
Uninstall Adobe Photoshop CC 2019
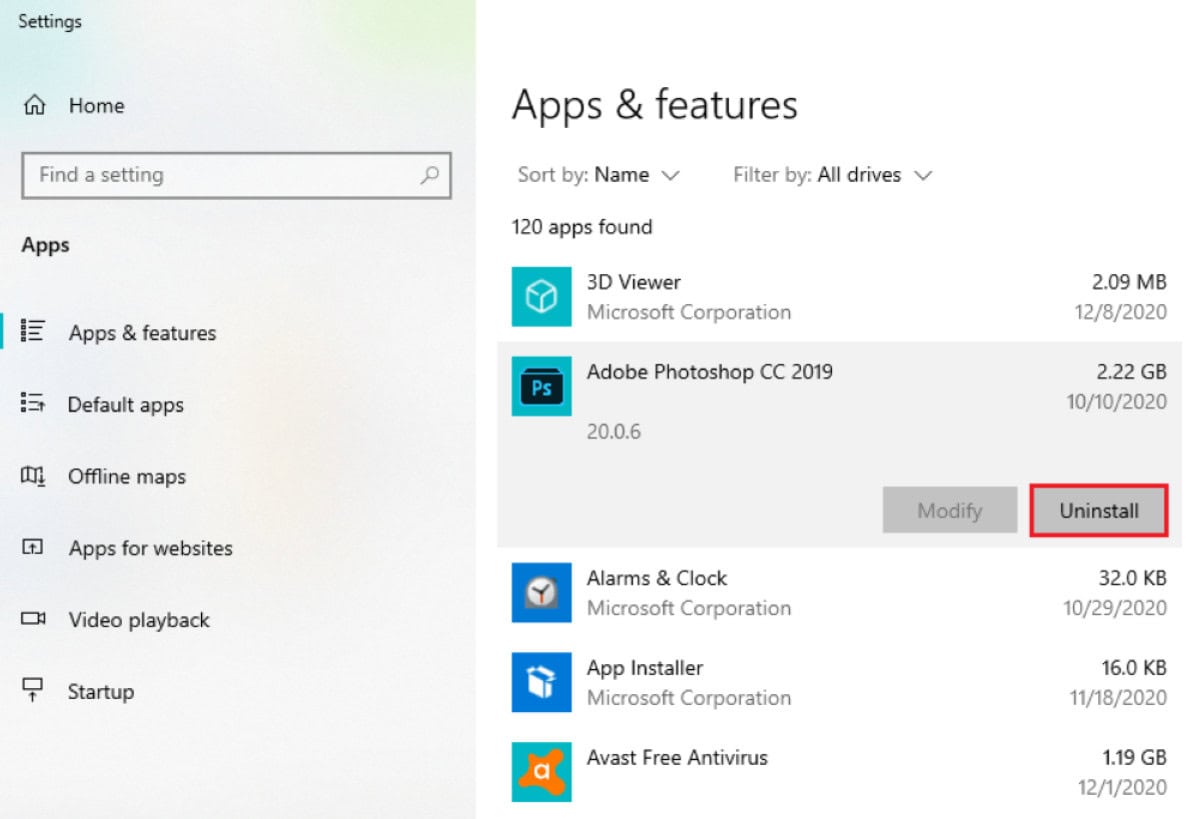coord(1098,510)
